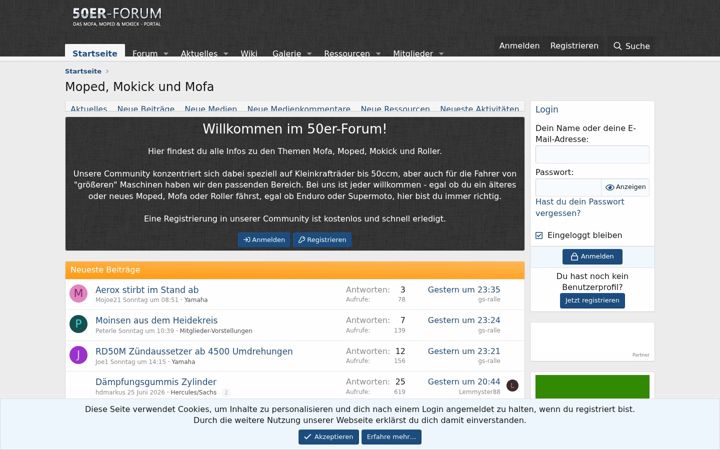Click avatar P of Moinsen thread
The height and width of the screenshot is (450, 720).
[x=79, y=324]
